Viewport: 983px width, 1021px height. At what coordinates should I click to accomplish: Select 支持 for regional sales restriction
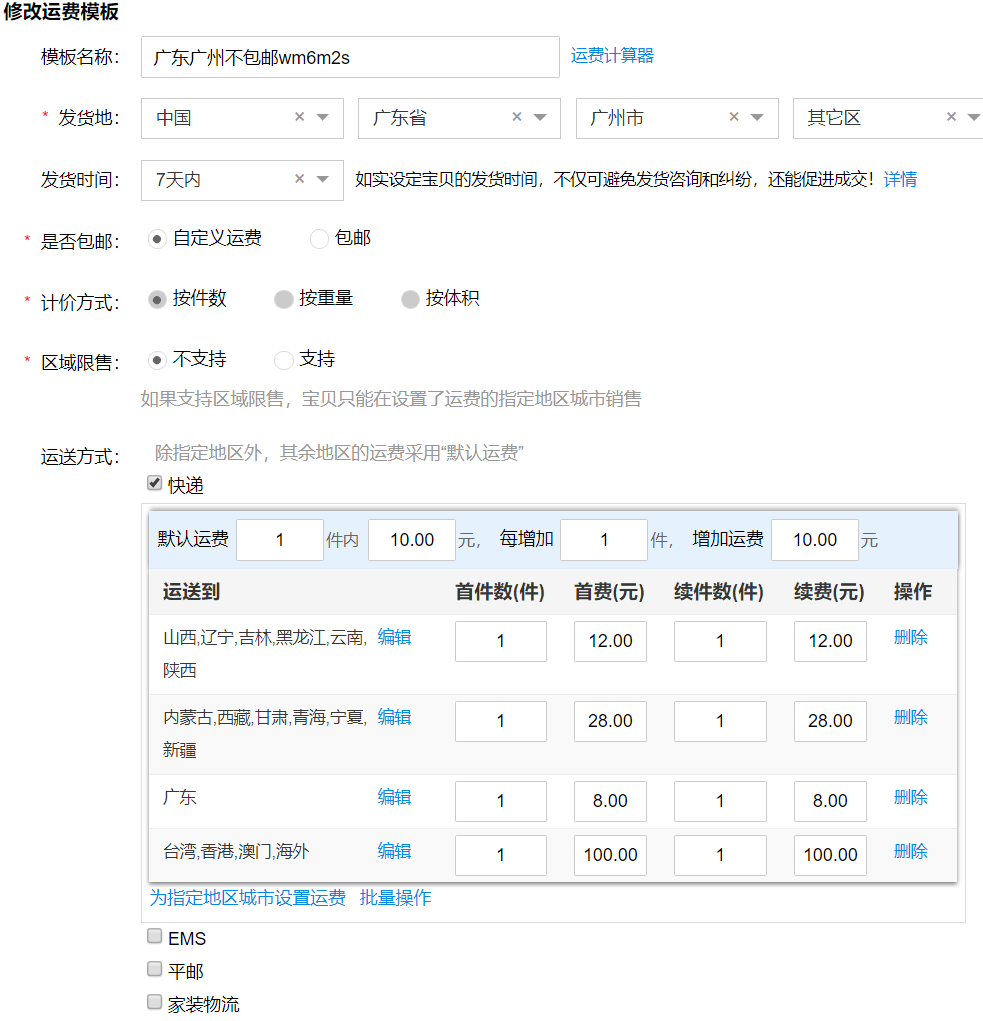pos(284,360)
